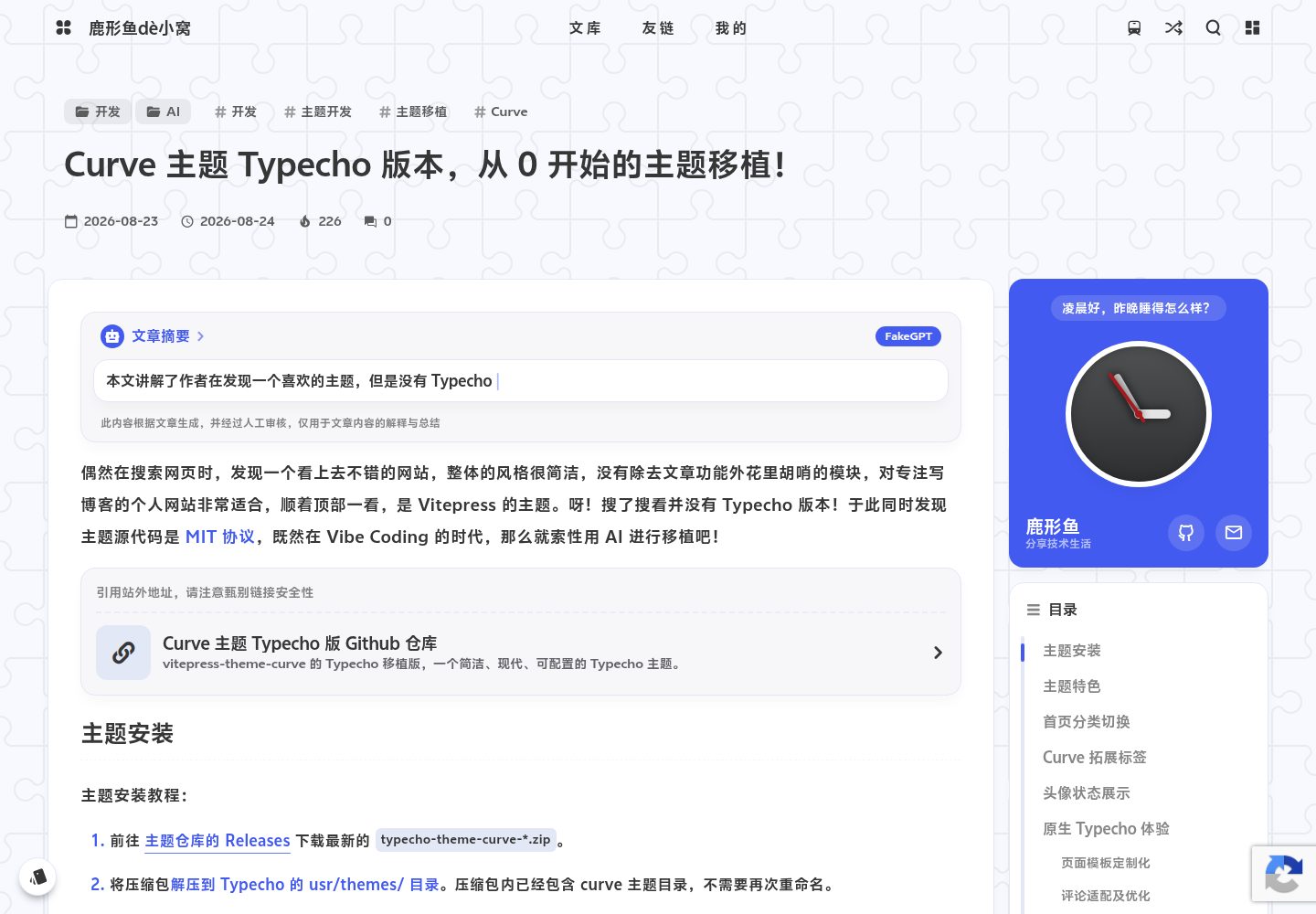Open the search magnifier icon

(x=1213, y=28)
